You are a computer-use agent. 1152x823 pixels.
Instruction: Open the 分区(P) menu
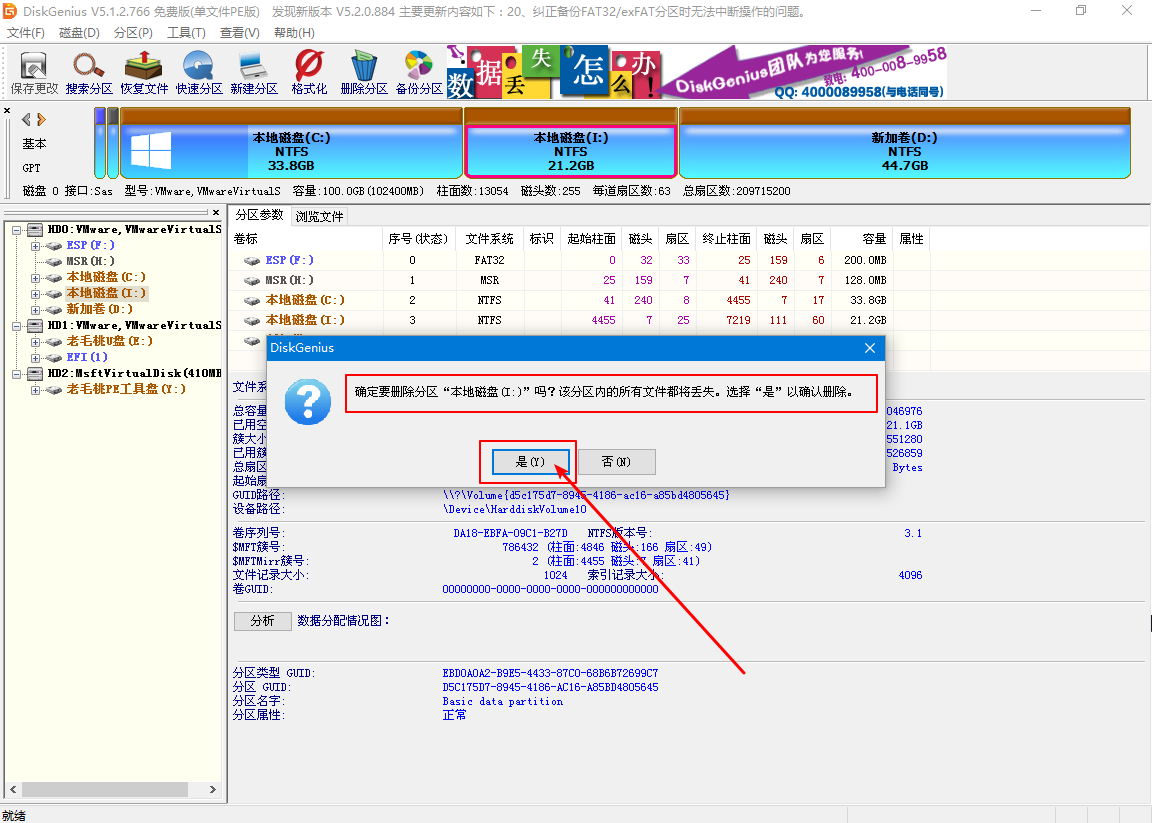(x=133, y=33)
